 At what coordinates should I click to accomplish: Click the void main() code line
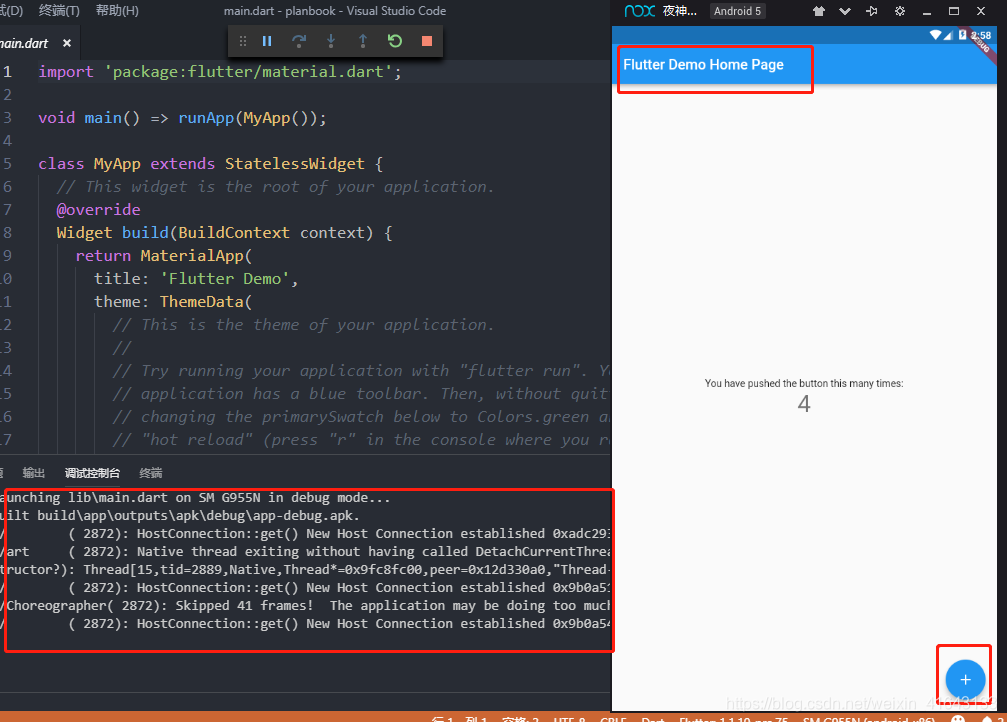point(182,118)
